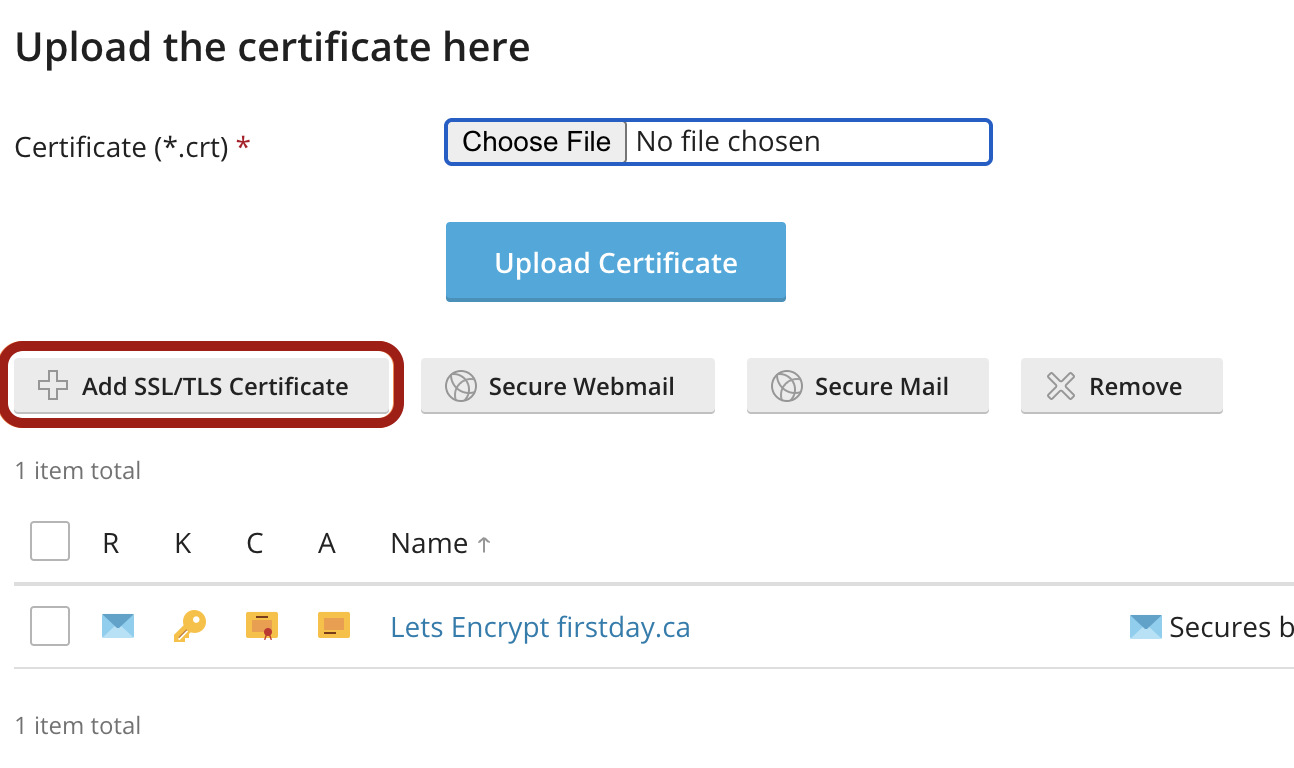Click the globe icon on Secure Mail
Screen dimensions: 1294x768
787,386
